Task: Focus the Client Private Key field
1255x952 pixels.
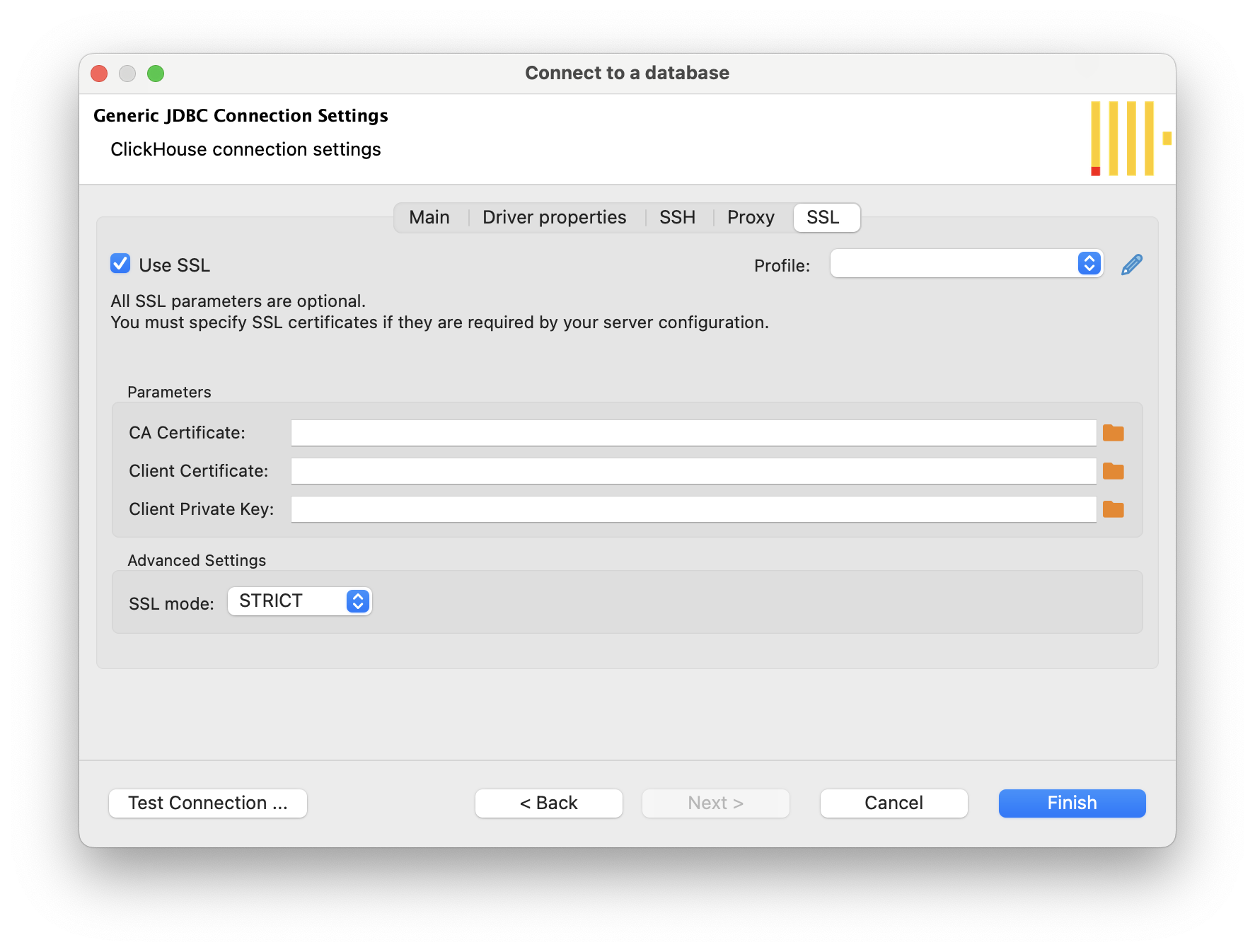Action: [x=693, y=509]
